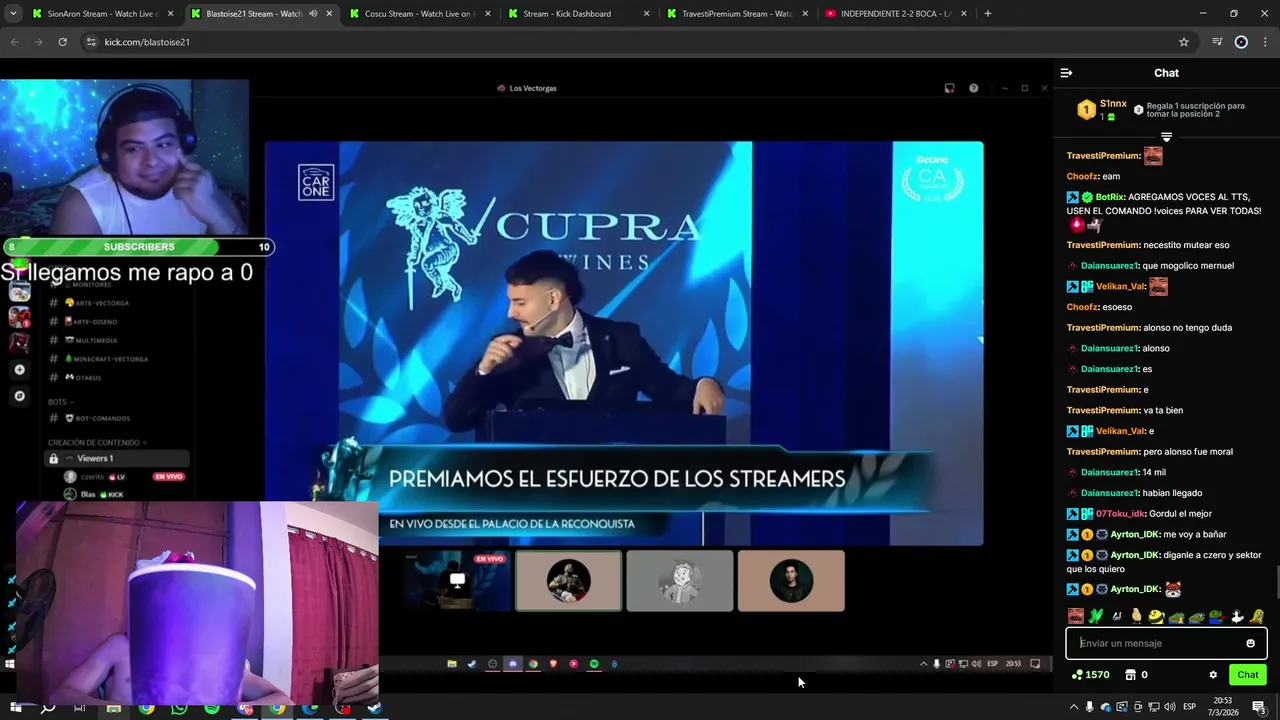Screen dimensions: 1280x720
Task: Collapse the CREACIÓN DE CONTENIDO category
Action: (97, 443)
